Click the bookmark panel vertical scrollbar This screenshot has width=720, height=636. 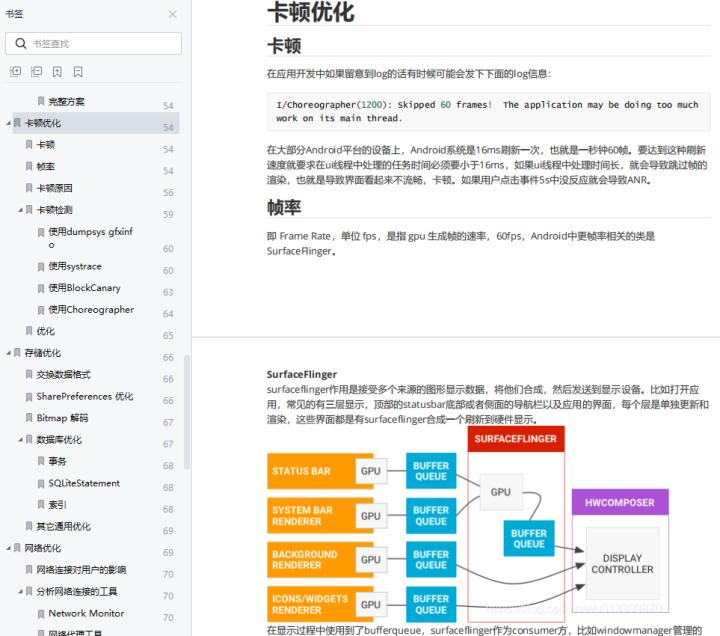click(x=187, y=412)
